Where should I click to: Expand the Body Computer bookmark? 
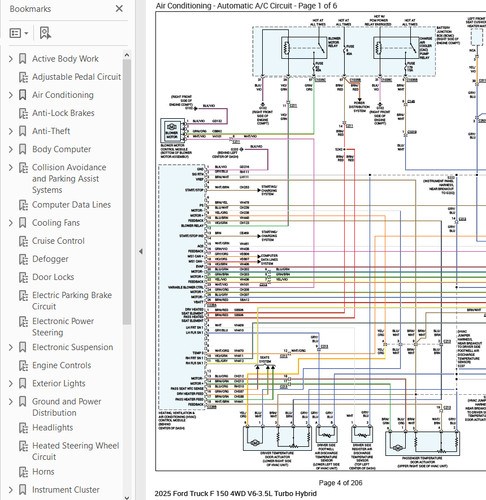tap(11, 149)
